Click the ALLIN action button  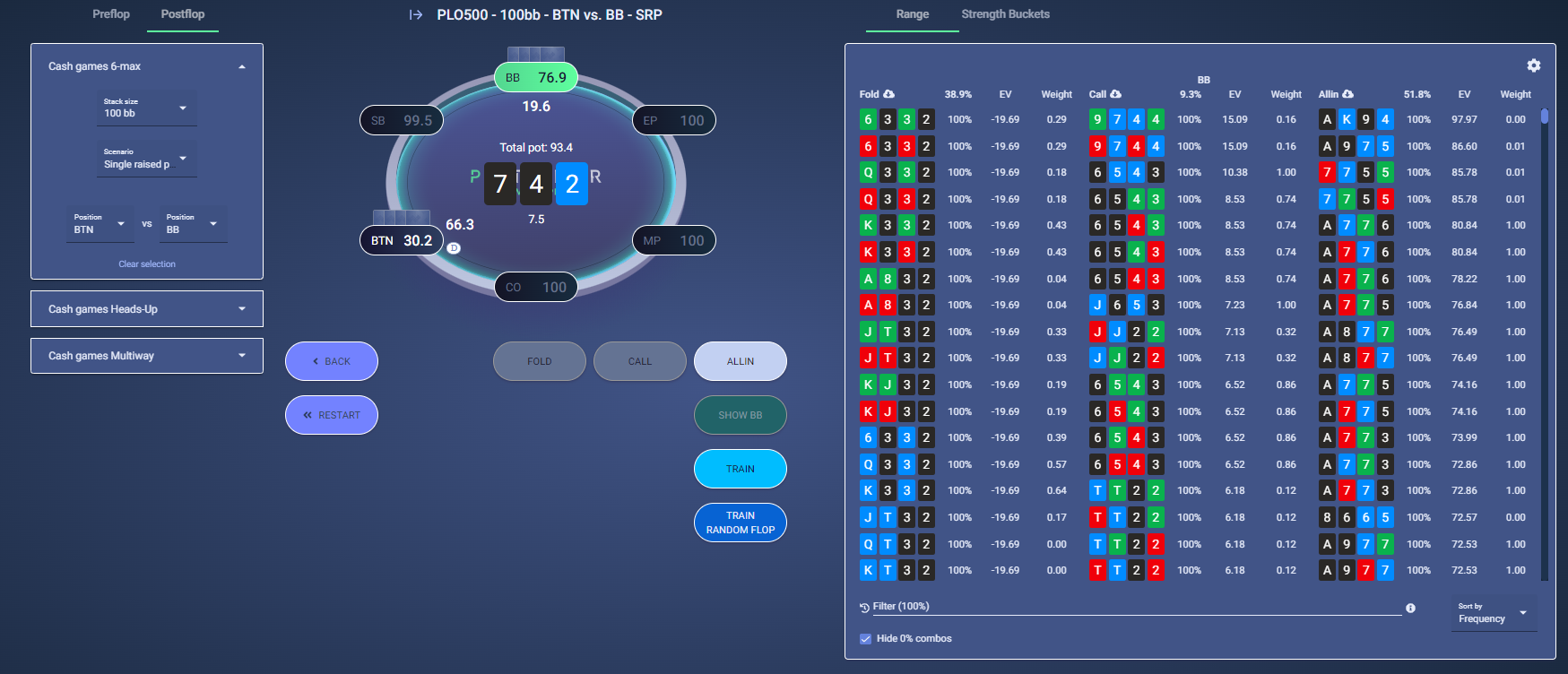(741, 361)
